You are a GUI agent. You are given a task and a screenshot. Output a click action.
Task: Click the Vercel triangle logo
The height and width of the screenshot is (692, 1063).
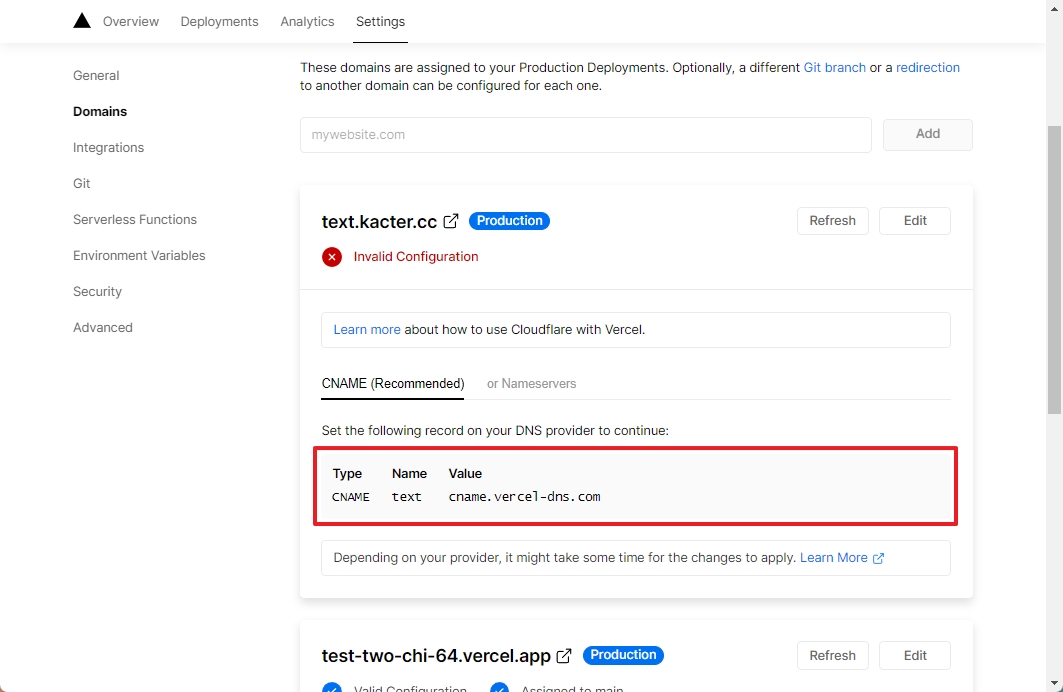tap(82, 21)
